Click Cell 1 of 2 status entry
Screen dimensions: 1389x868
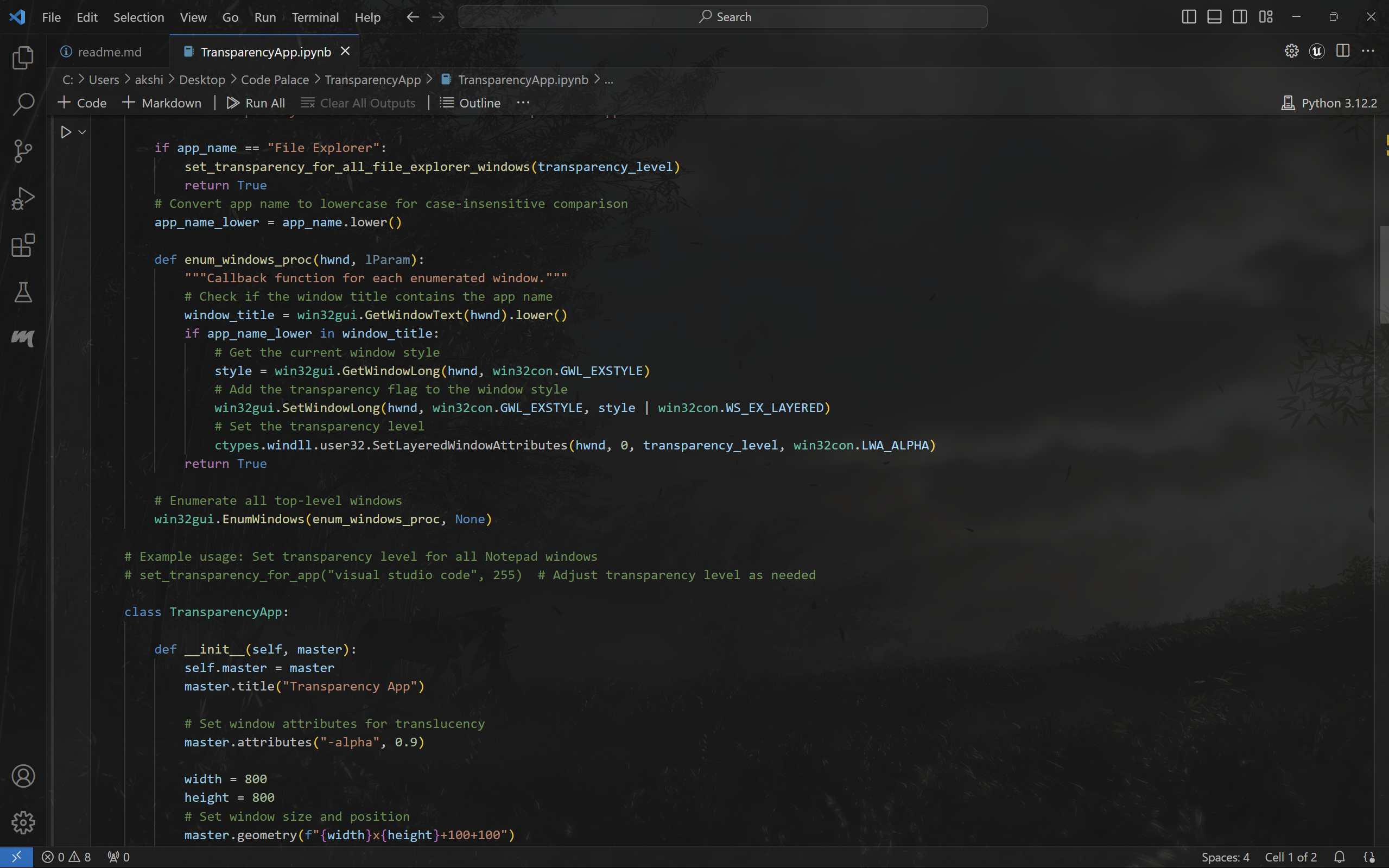pyautogui.click(x=1291, y=857)
